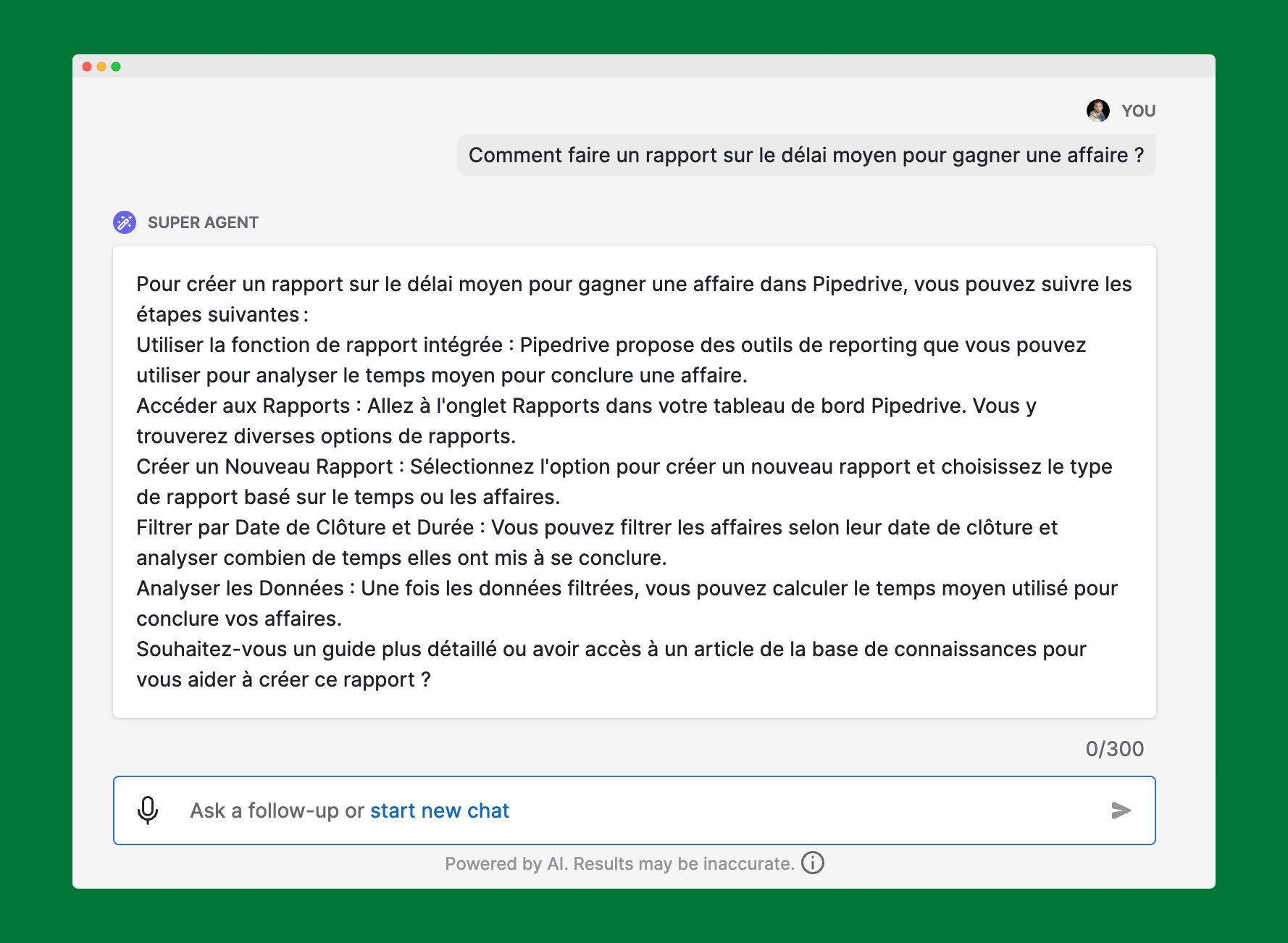The image size is (1288, 943).
Task: Select the user question message bubble
Action: (x=806, y=155)
